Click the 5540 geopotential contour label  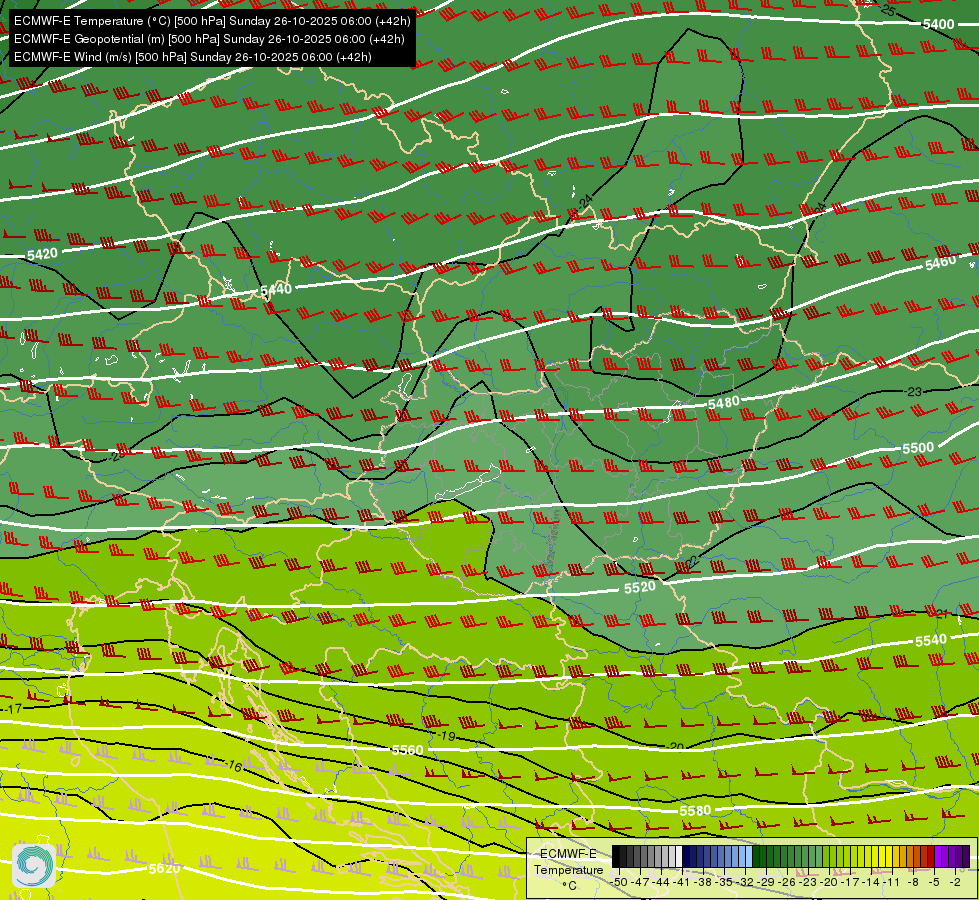pyautogui.click(x=931, y=640)
